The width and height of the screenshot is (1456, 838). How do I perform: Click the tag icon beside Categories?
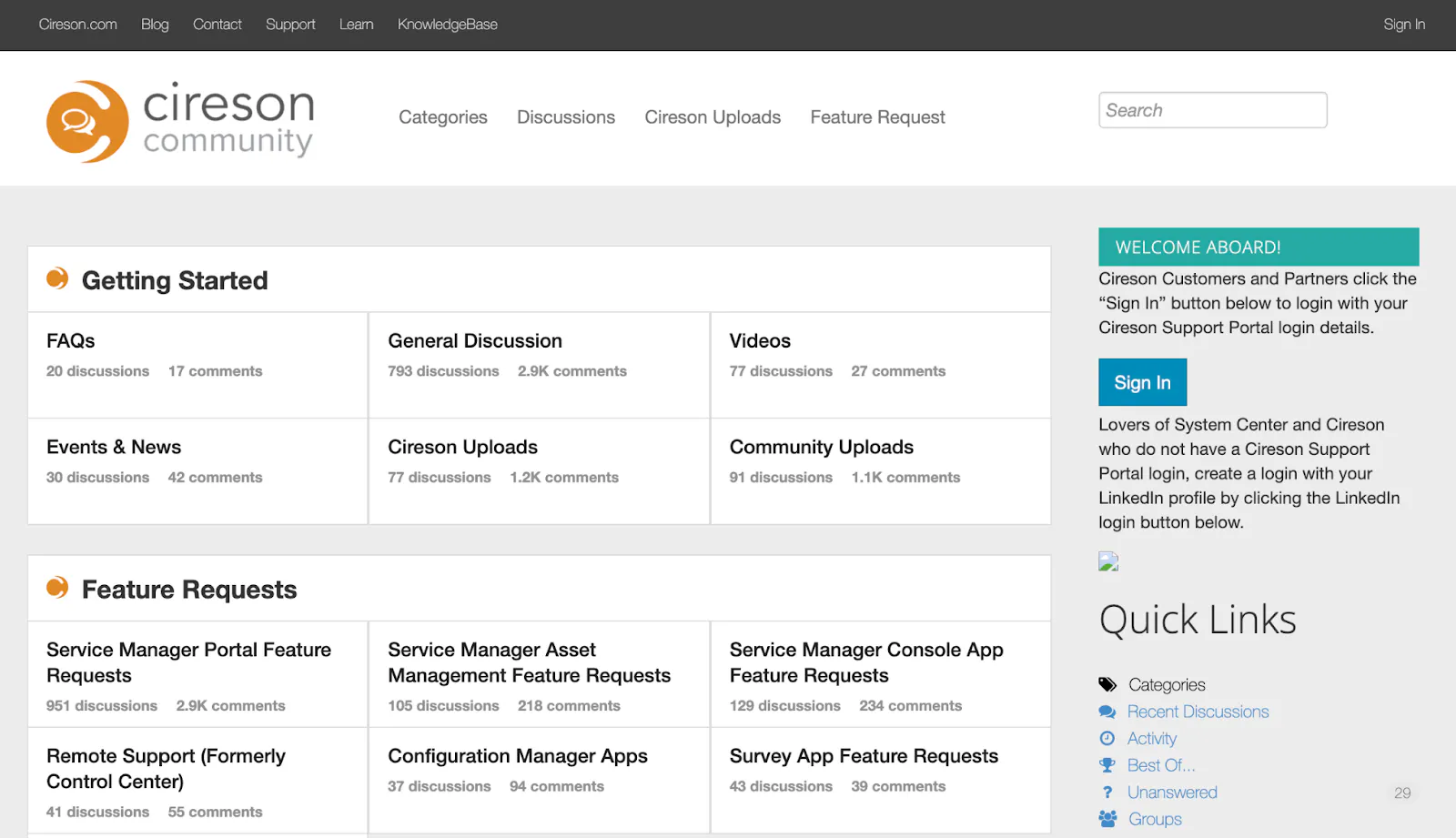coord(1107,684)
